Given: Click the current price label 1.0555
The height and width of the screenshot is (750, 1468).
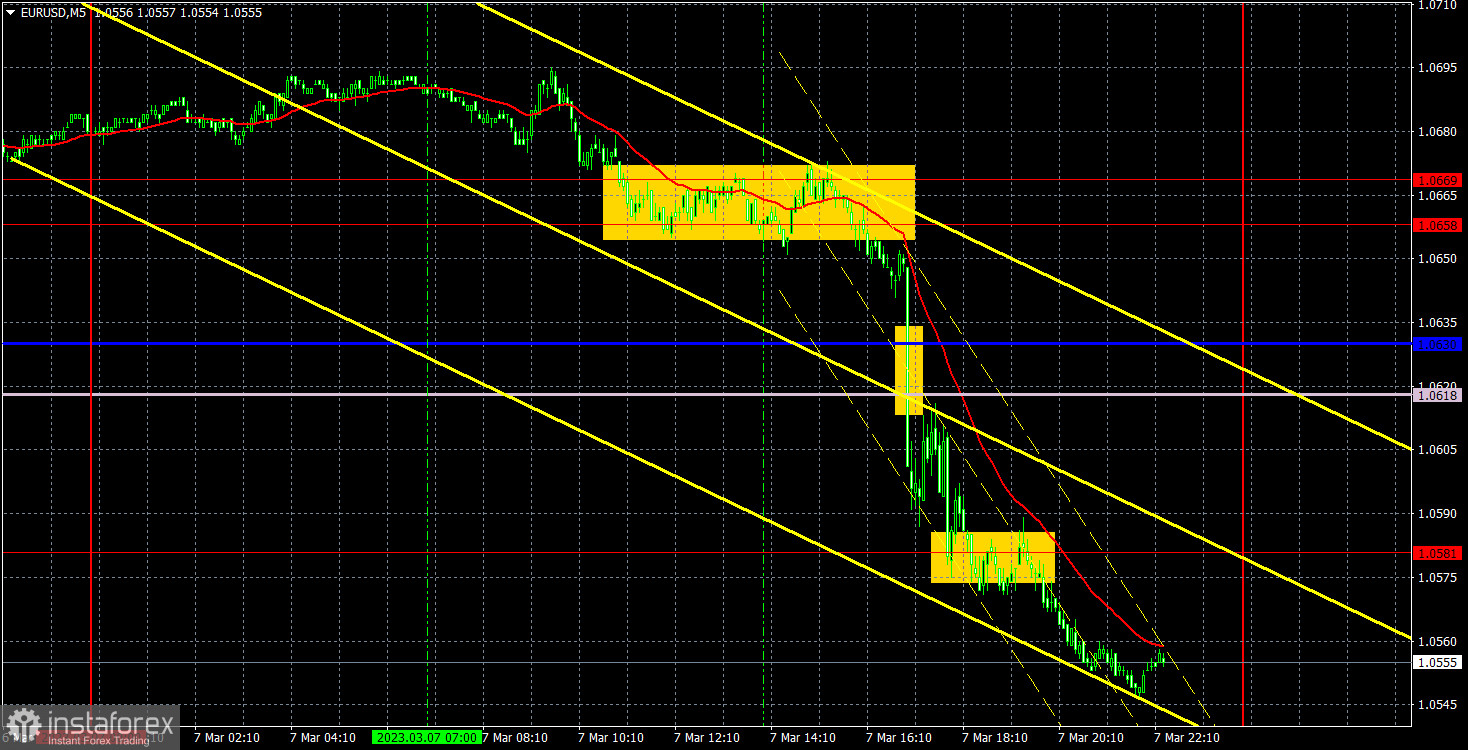Looking at the screenshot, I should pos(1438,662).
